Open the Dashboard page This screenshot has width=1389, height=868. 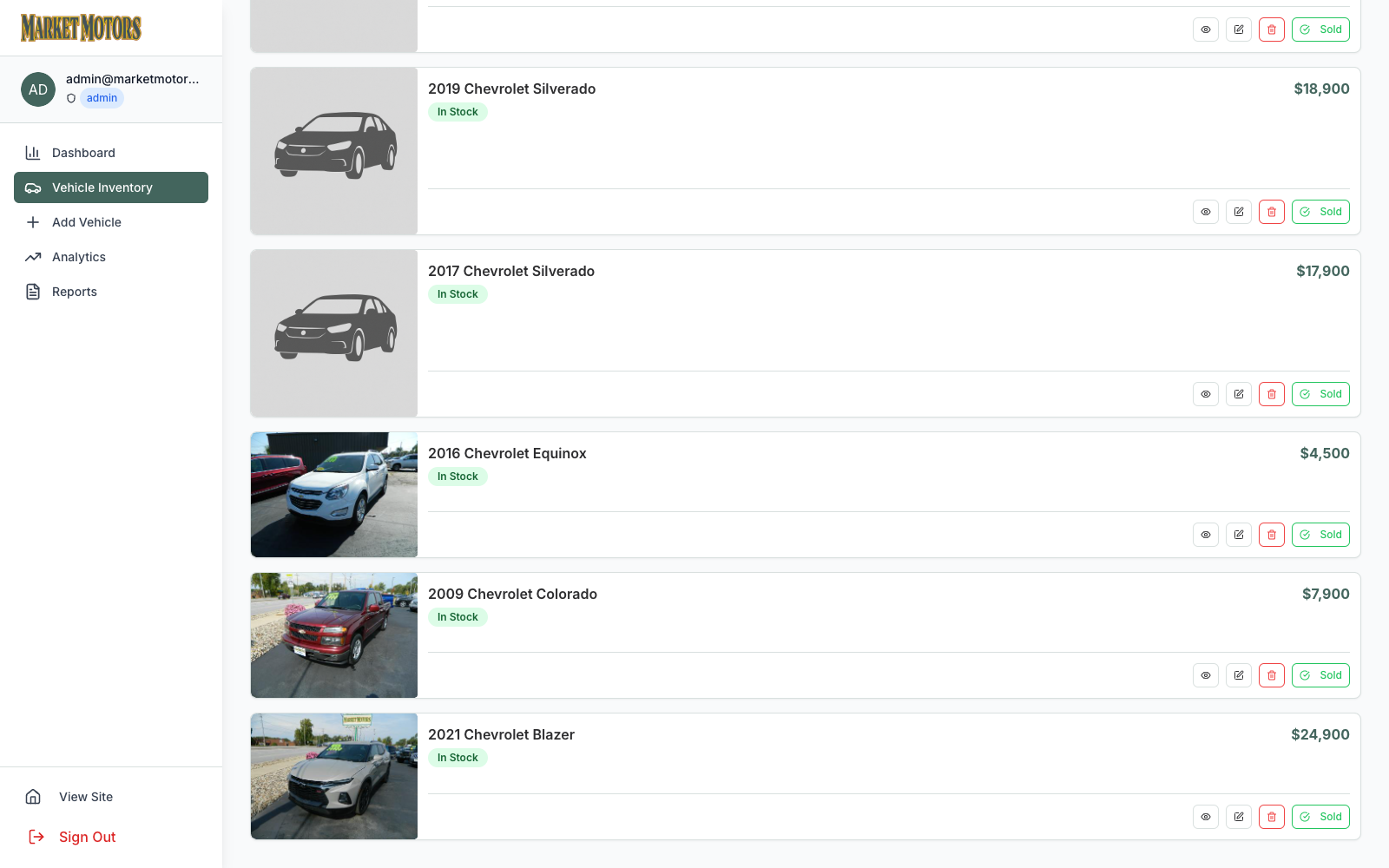[111, 153]
